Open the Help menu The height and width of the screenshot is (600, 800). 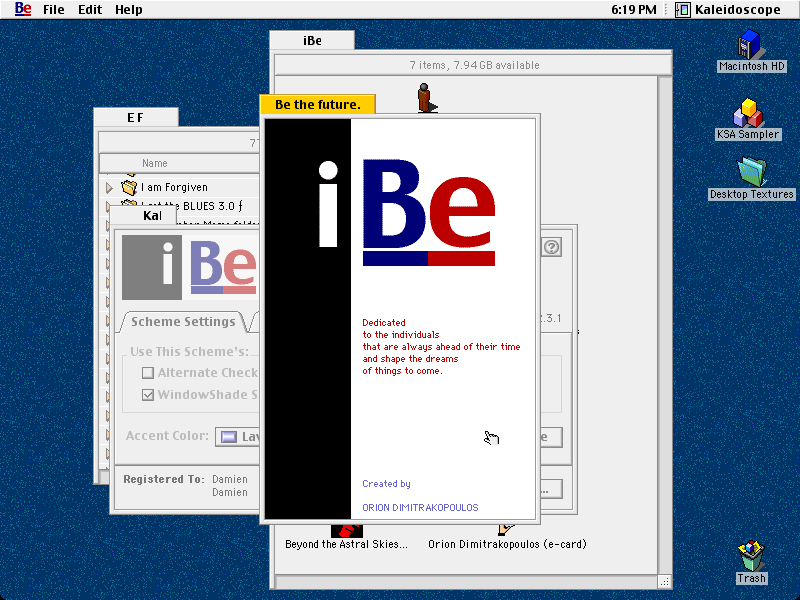point(129,10)
